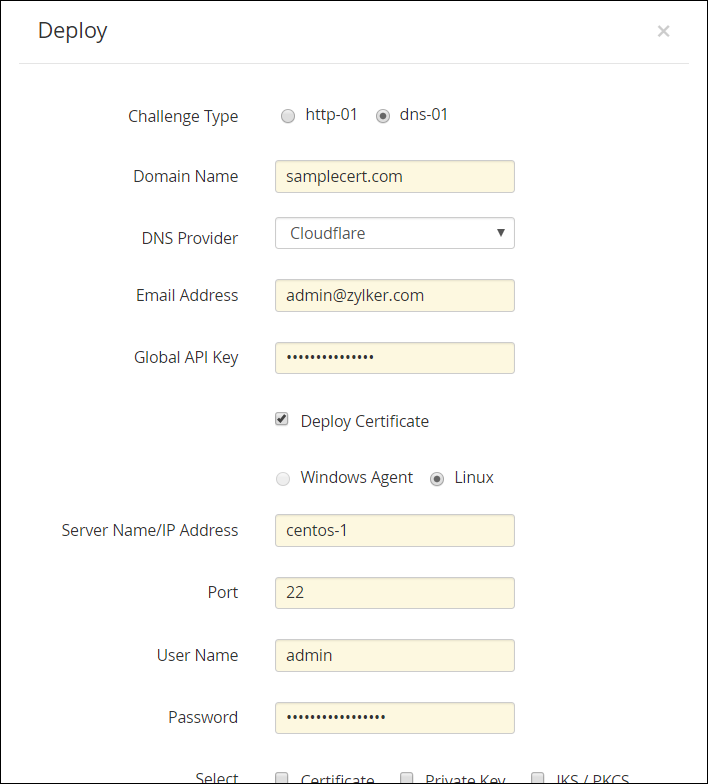Uncheck the Deploy Certificate checkbox

point(282,420)
